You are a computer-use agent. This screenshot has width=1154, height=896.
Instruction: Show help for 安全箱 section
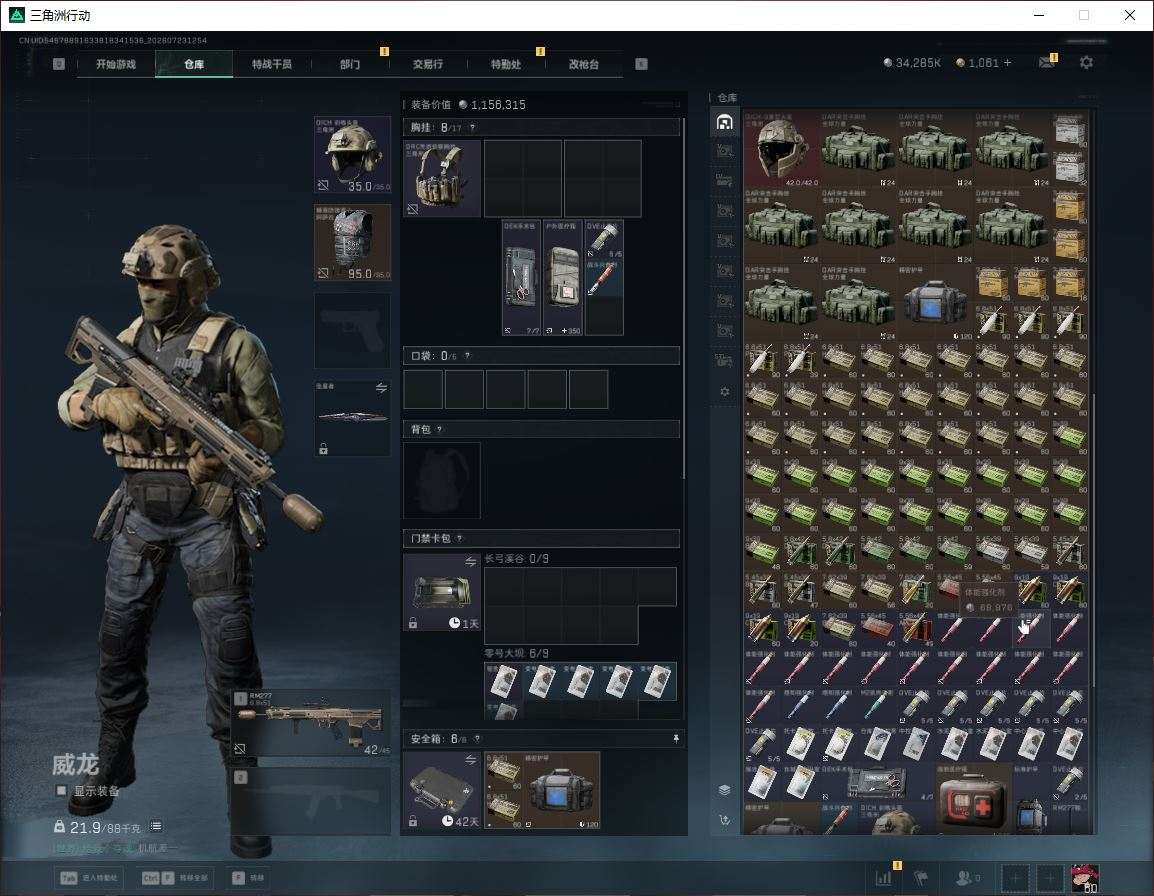pyautogui.click(x=477, y=738)
